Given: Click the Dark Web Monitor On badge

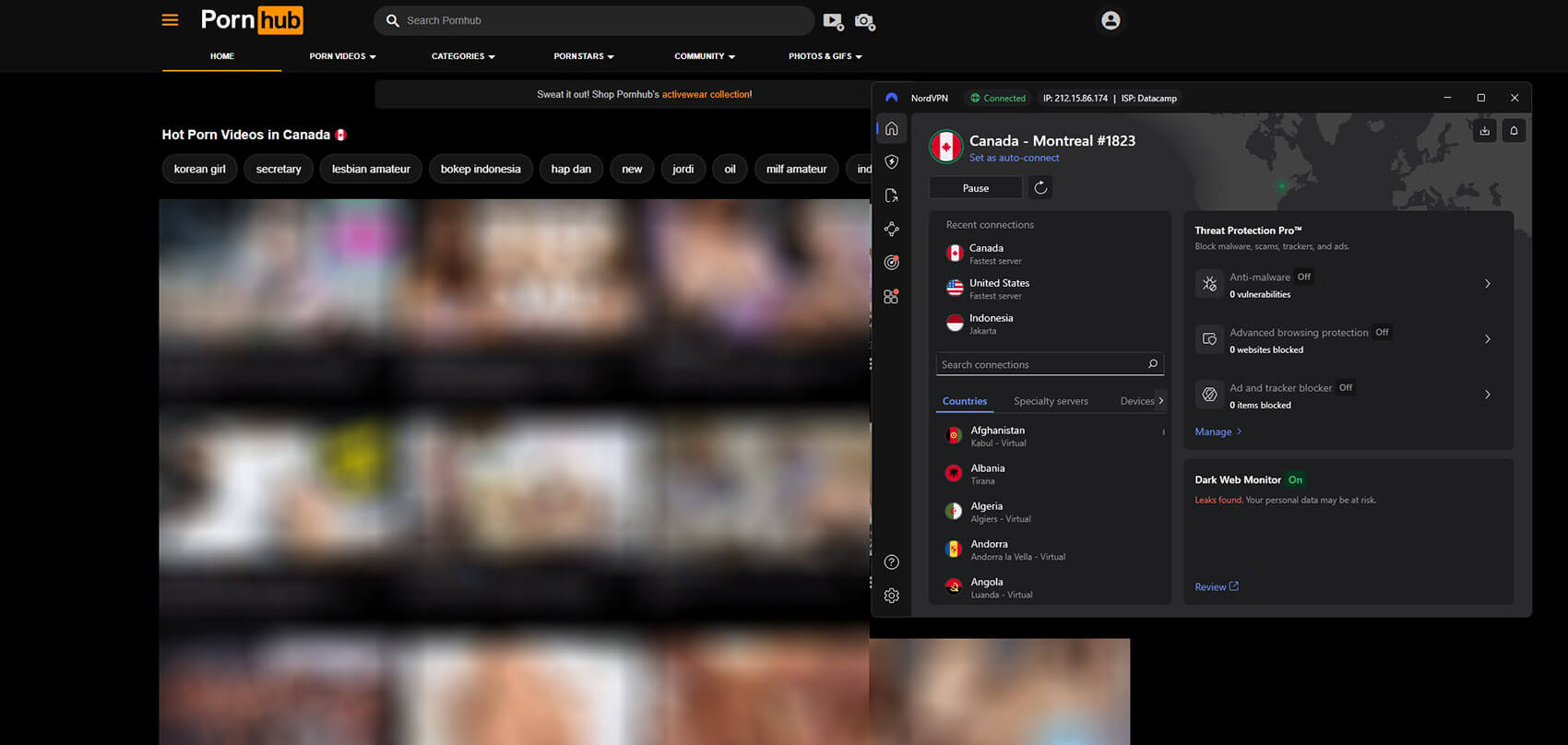Looking at the screenshot, I should [1295, 479].
